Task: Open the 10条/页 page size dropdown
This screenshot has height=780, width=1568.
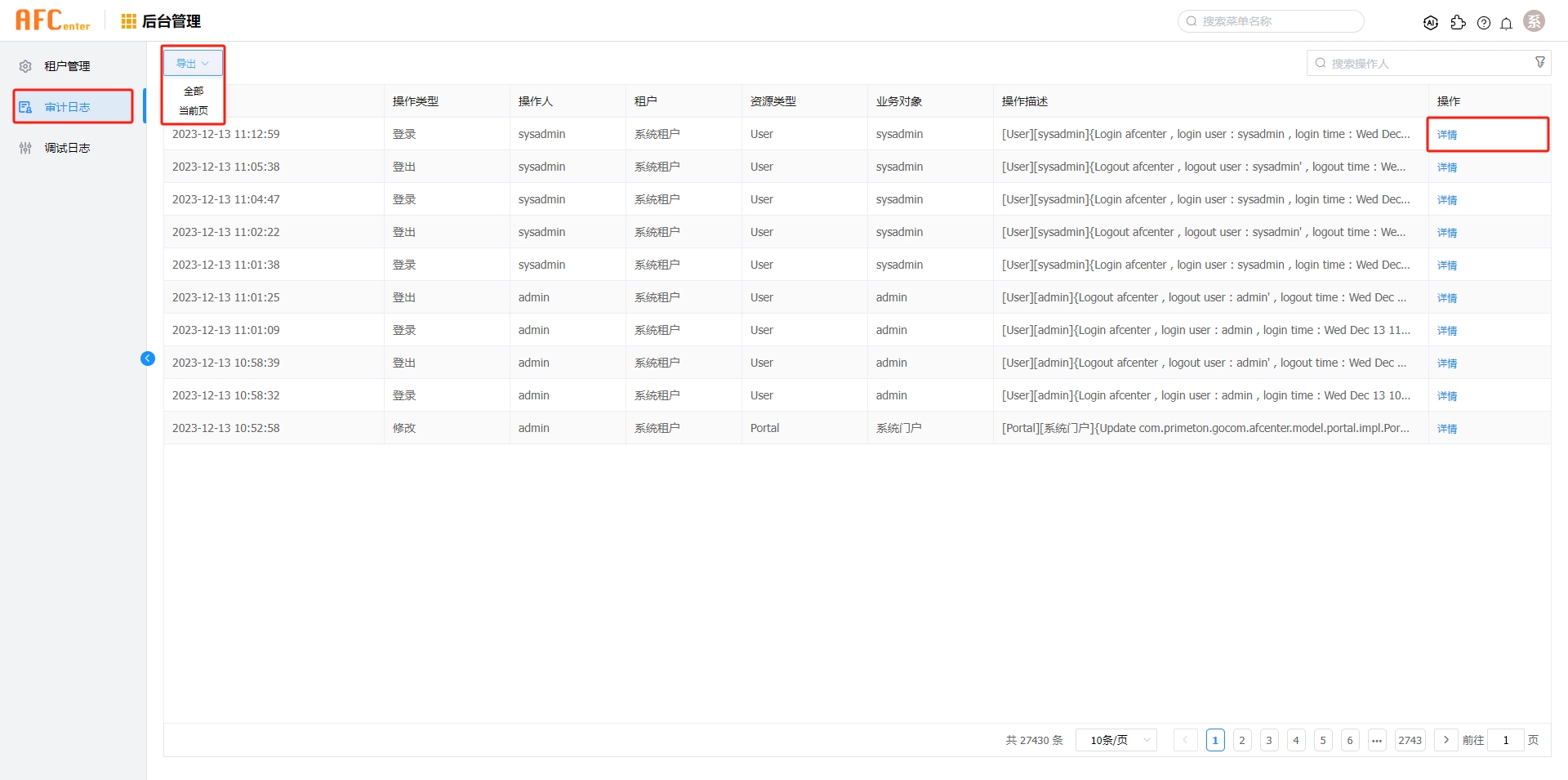Action: point(1116,740)
